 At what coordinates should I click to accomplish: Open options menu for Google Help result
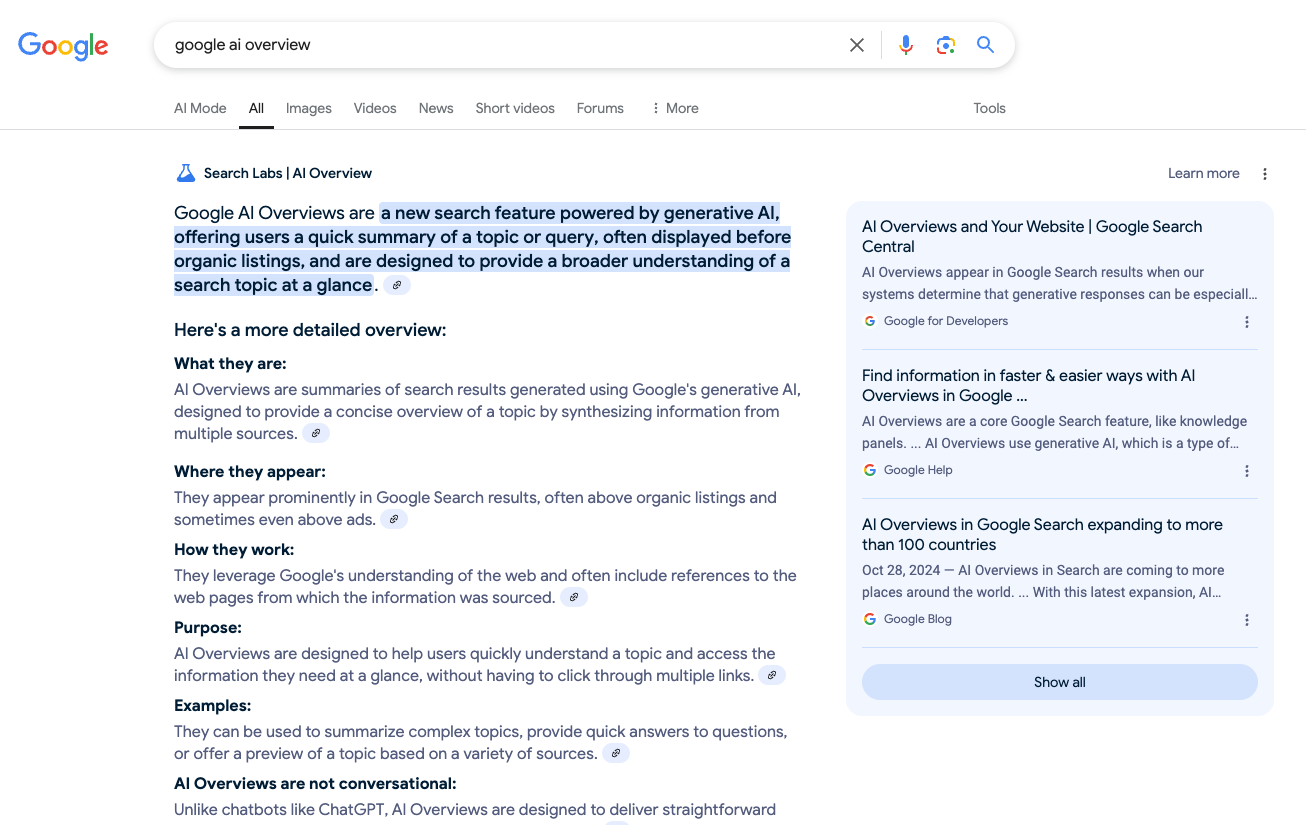[1247, 471]
